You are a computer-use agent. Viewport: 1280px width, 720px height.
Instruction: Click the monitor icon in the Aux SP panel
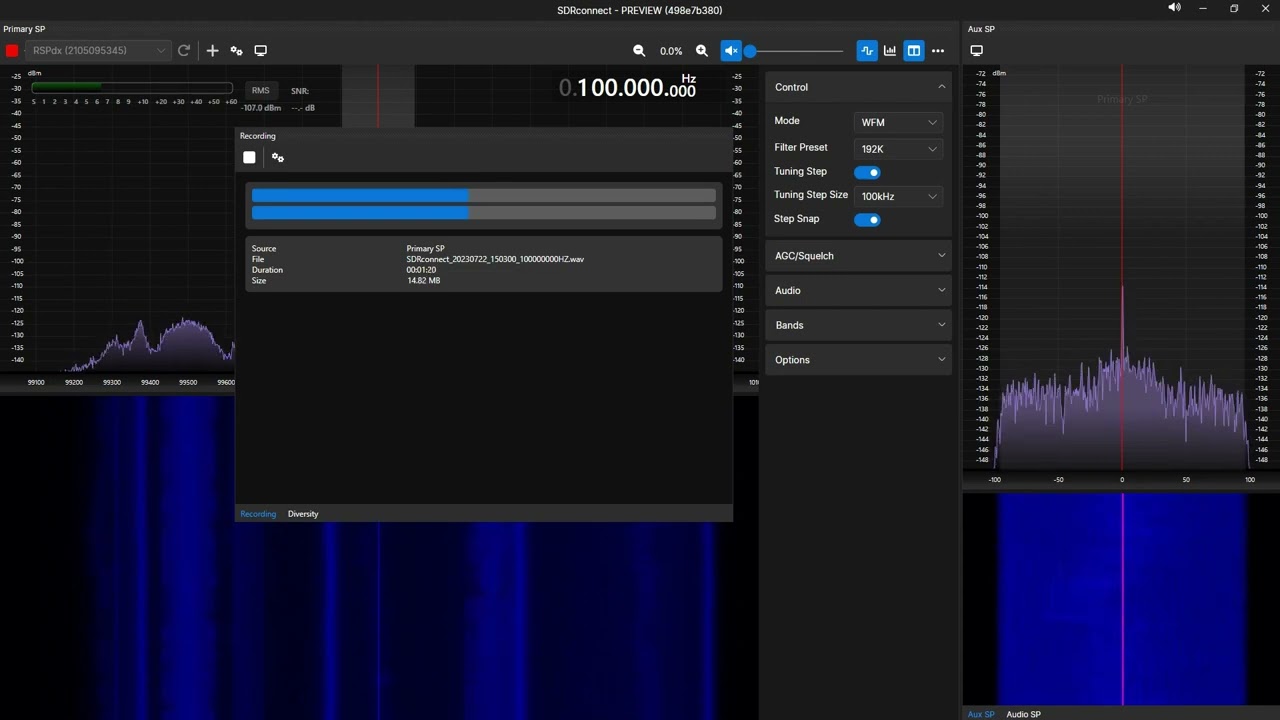[x=977, y=51]
